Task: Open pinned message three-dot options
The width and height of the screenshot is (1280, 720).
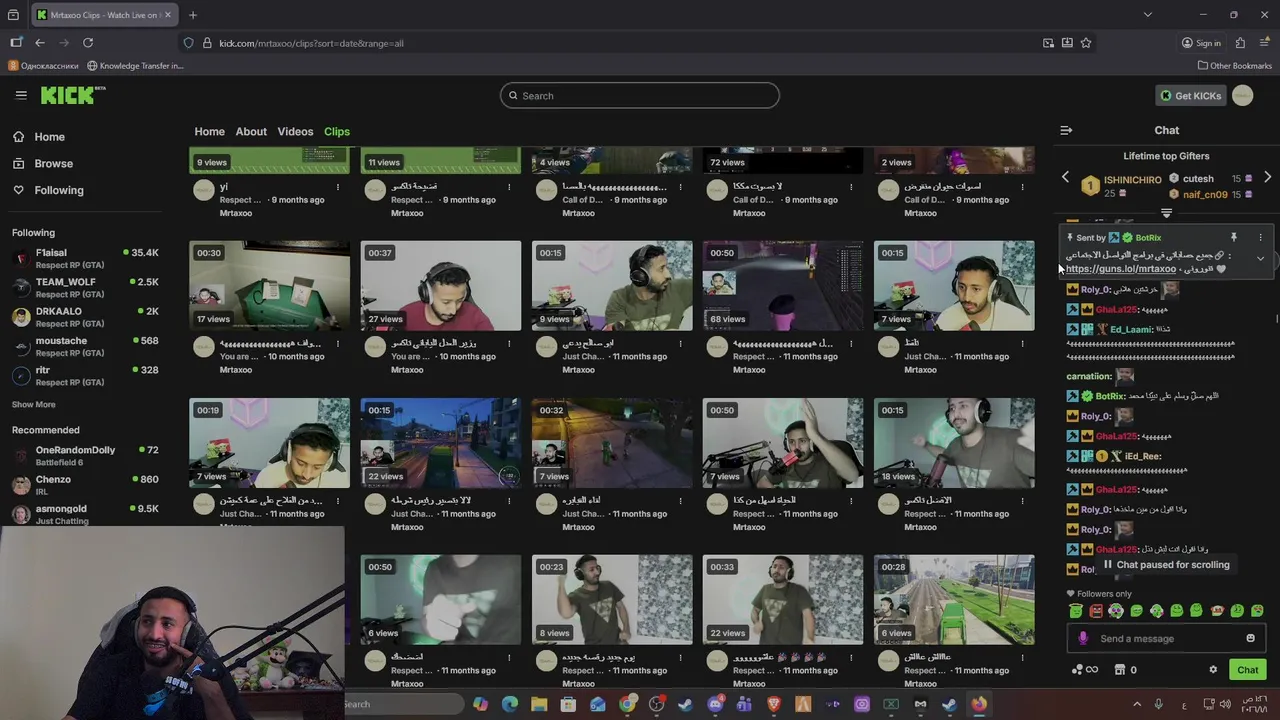Action: point(1260,237)
